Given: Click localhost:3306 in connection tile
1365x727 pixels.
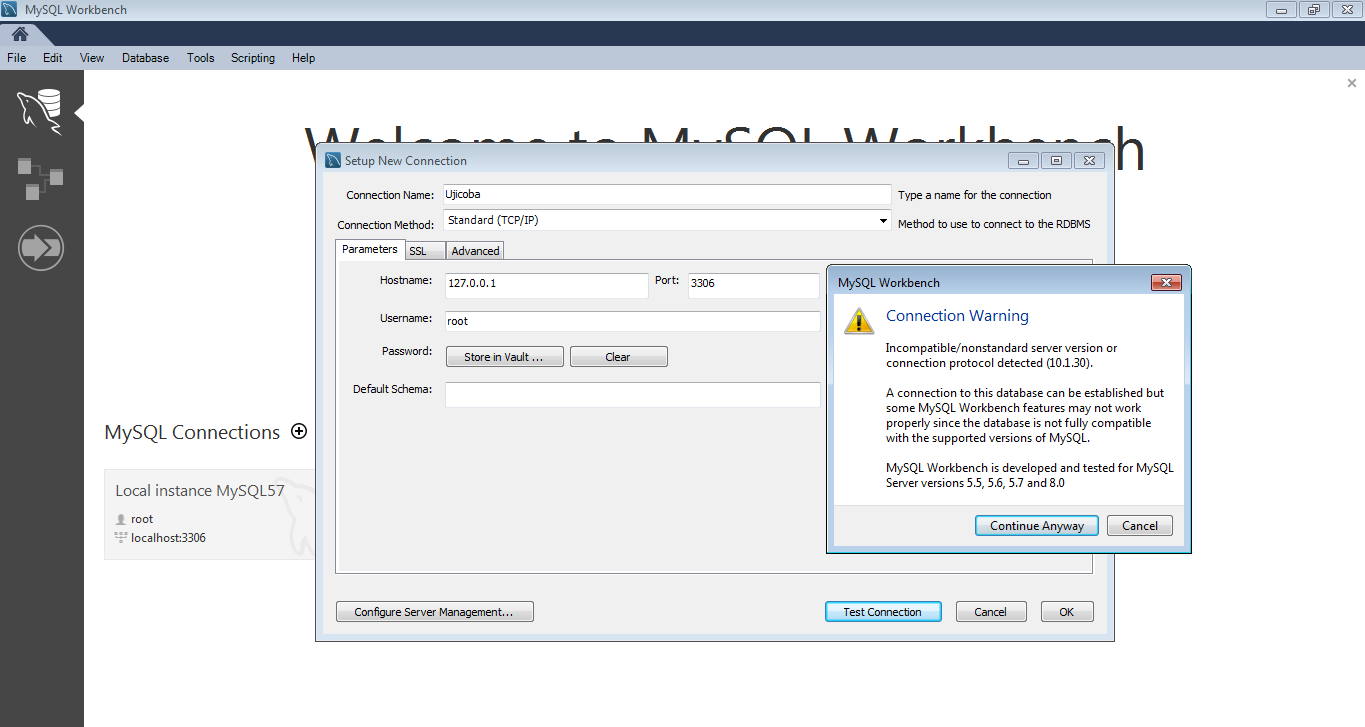Looking at the screenshot, I should (x=168, y=538).
